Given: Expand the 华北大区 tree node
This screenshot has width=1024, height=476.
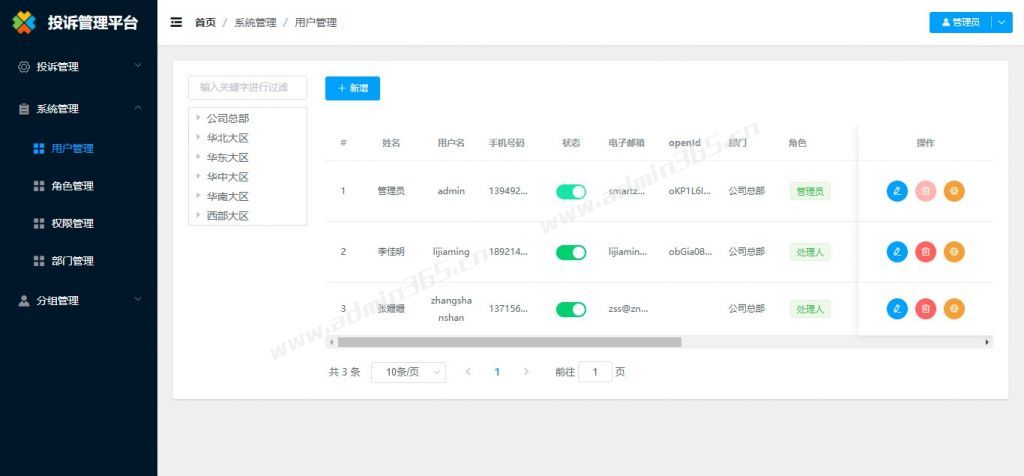Looking at the screenshot, I should pyautogui.click(x=197, y=138).
